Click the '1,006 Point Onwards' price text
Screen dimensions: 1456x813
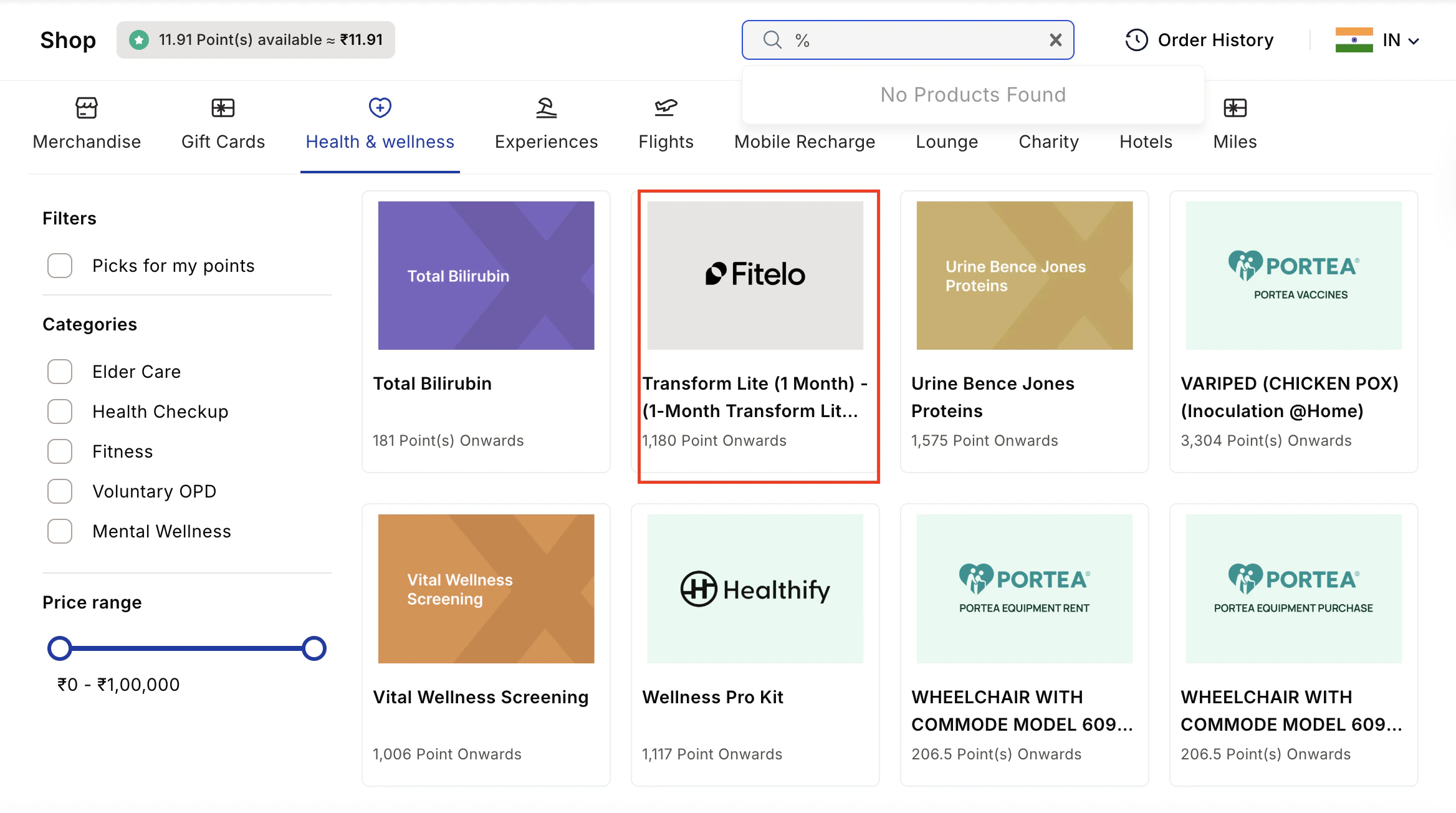click(447, 754)
